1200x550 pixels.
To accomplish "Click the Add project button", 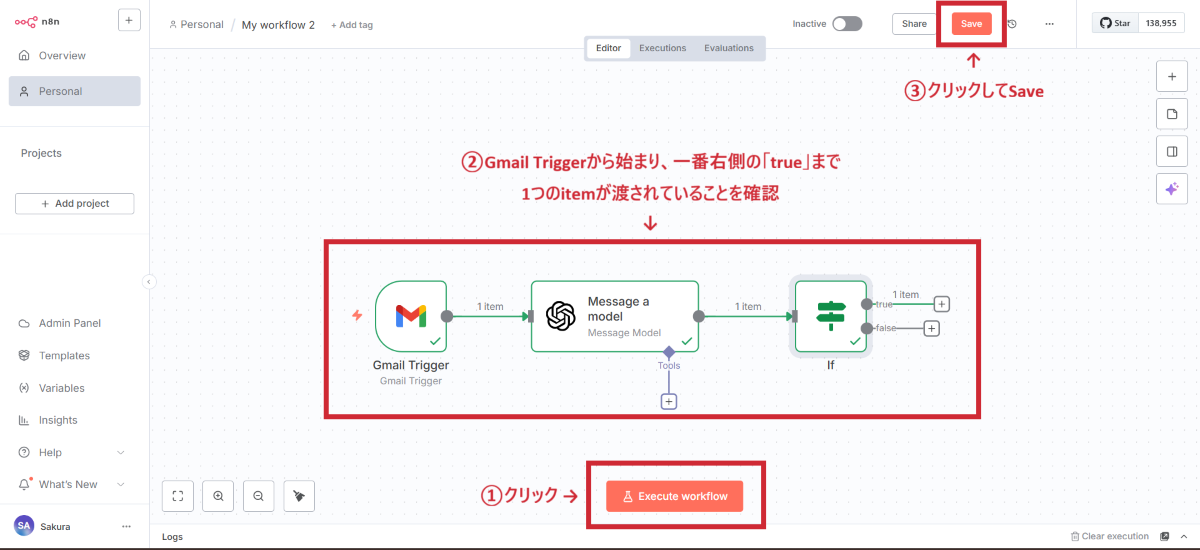I will point(75,204).
